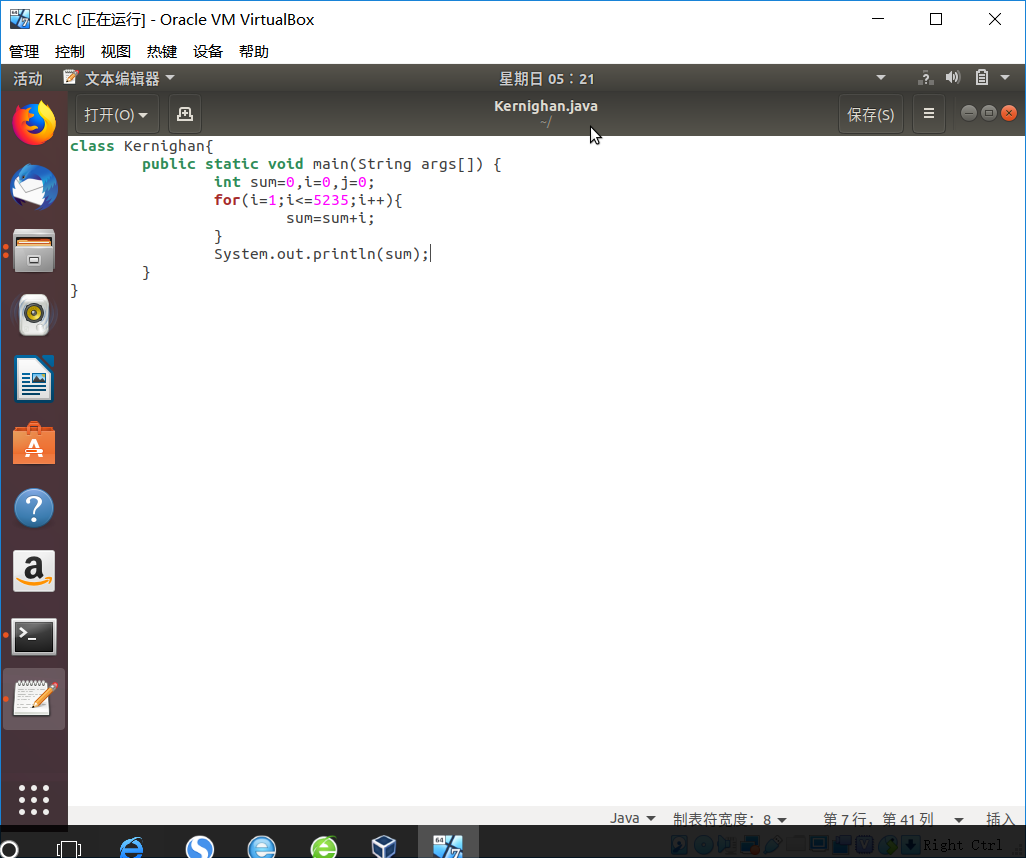This screenshot has height=858, width=1026.
Task: Click the for loop 5235 line
Action: pyautogui.click(x=308, y=200)
